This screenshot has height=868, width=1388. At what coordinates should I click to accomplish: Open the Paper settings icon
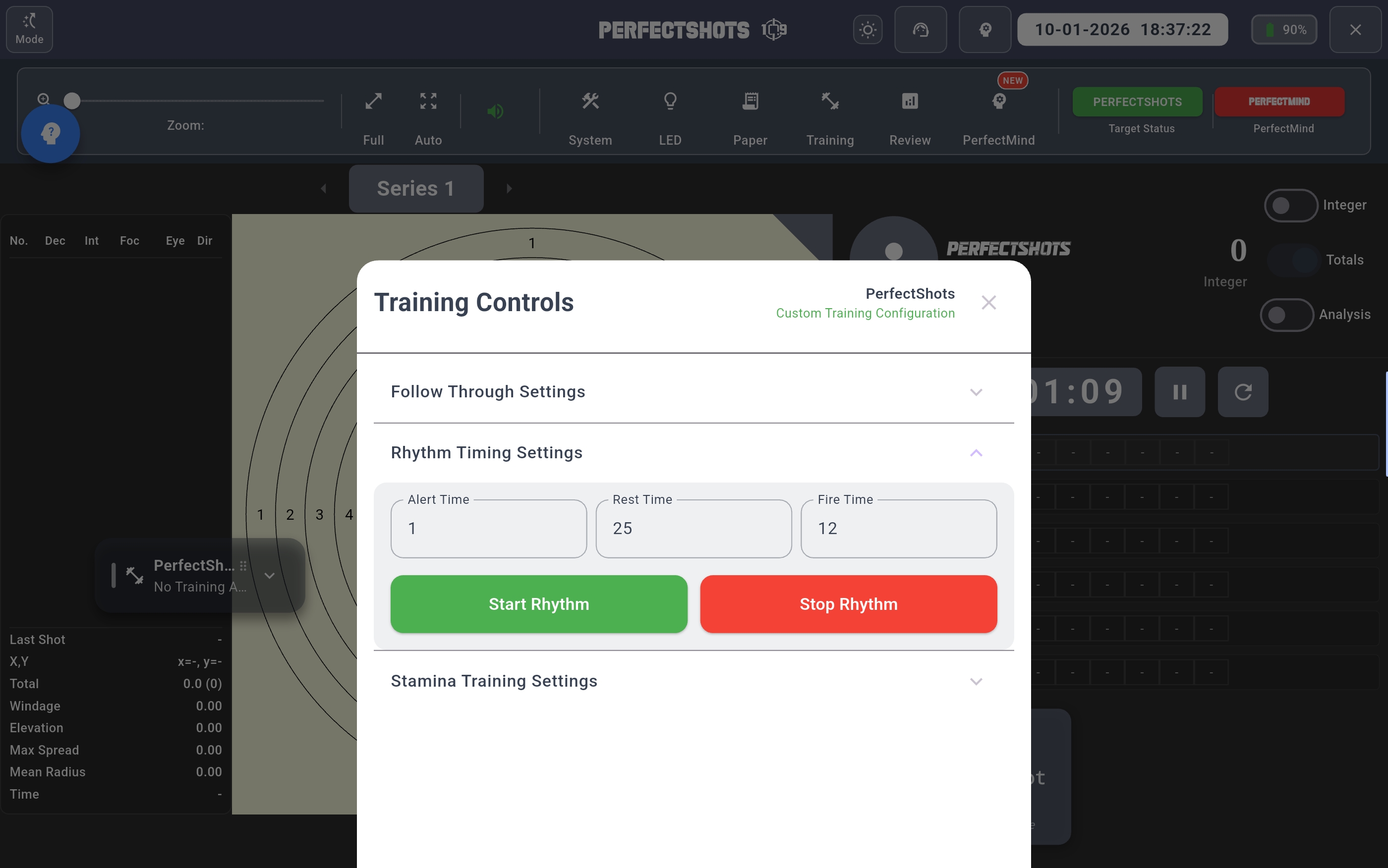tap(750, 102)
